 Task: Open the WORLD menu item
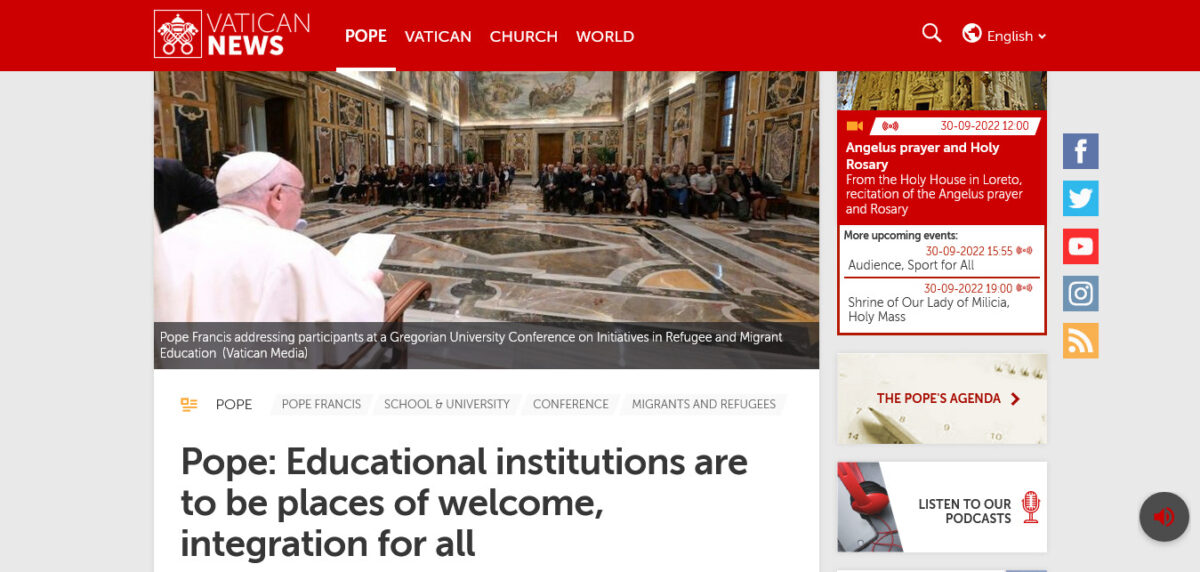point(605,36)
